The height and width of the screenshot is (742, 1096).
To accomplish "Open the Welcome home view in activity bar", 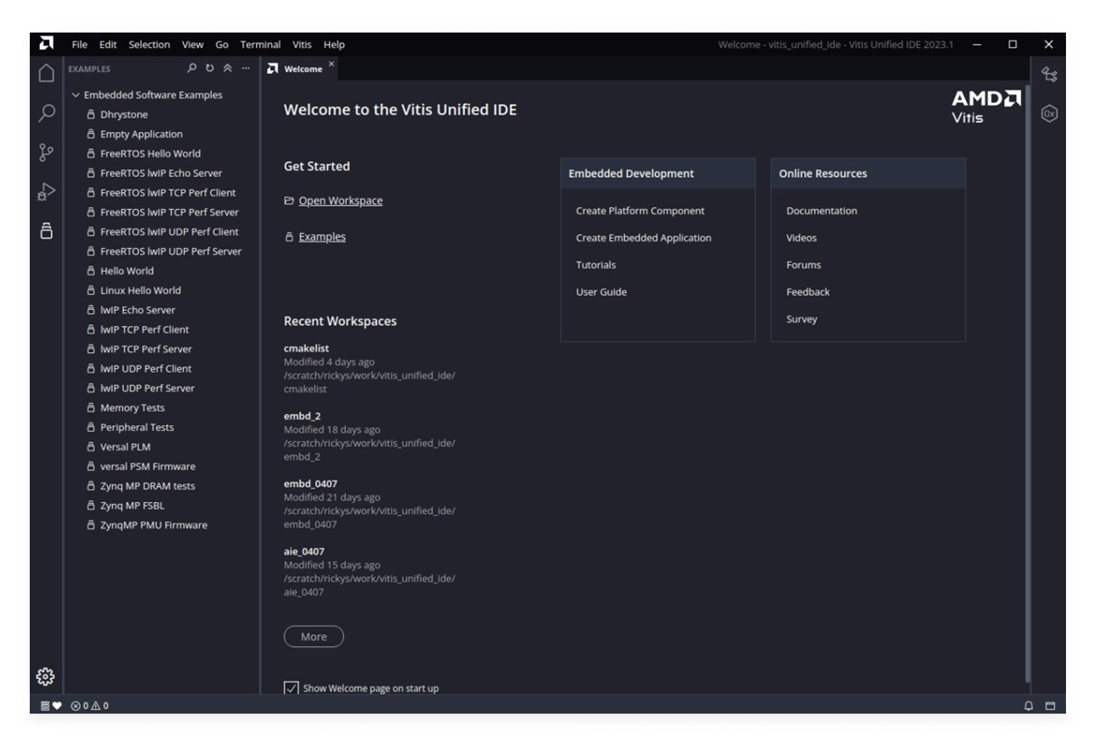I will pyautogui.click(x=46, y=73).
